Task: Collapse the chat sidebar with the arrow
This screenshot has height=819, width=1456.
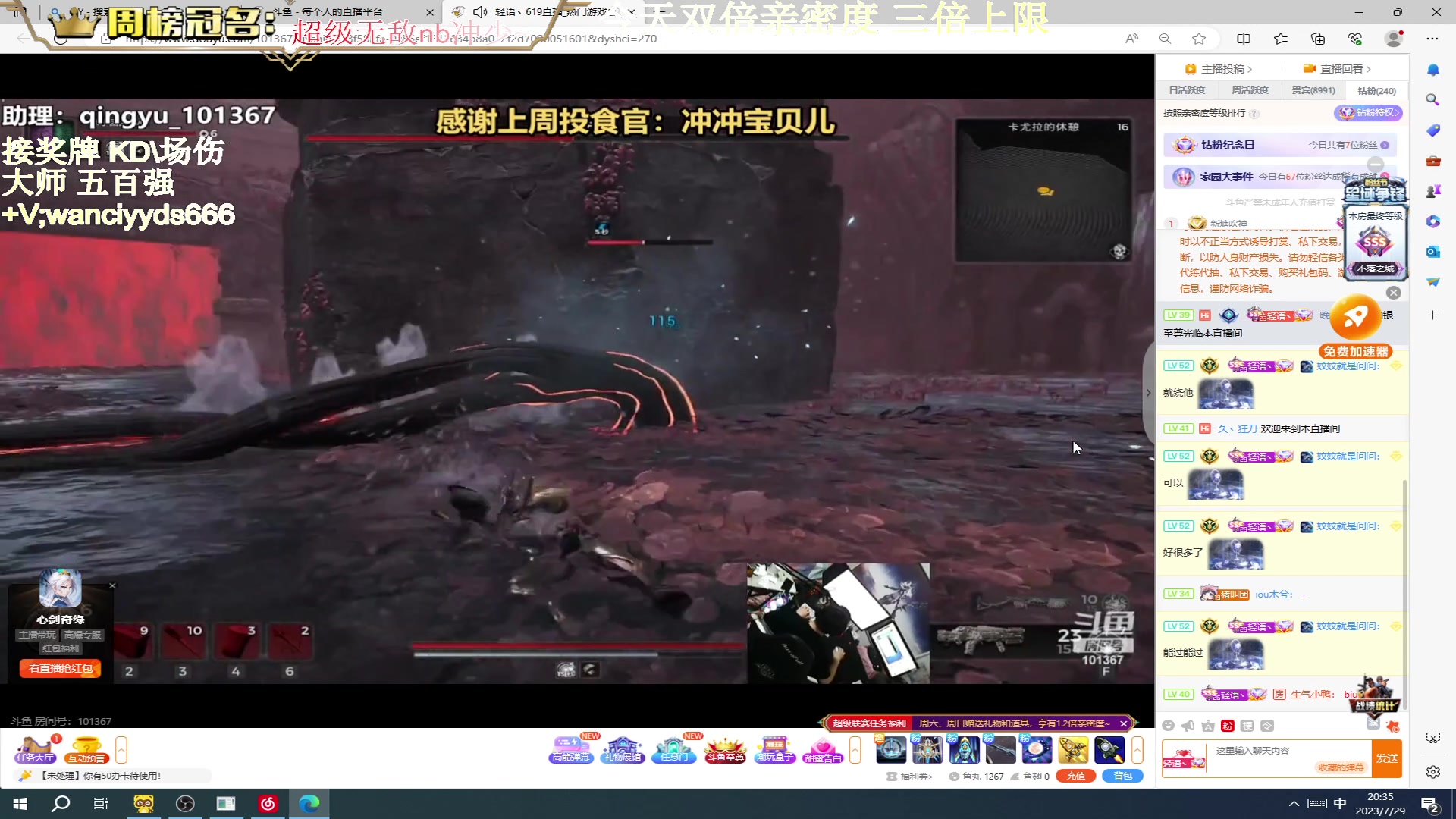Action: pos(1148,393)
